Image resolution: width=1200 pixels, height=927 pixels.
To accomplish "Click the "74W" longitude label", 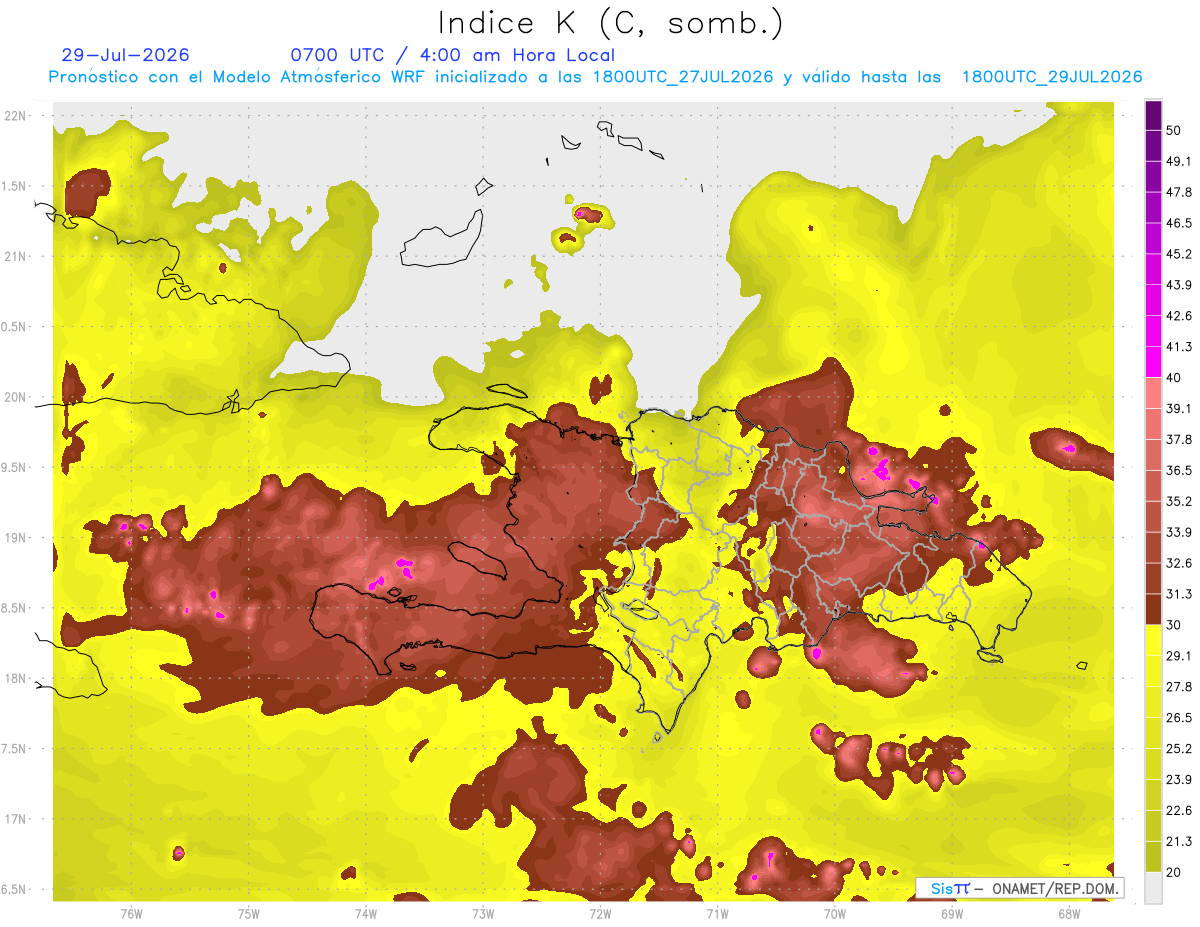I will tap(366, 913).
